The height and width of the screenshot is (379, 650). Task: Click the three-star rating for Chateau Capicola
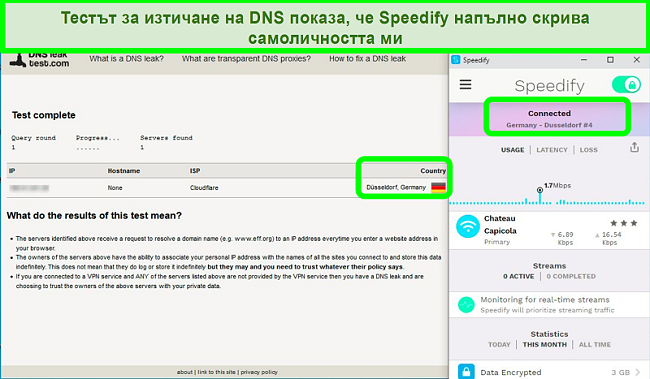[x=624, y=223]
